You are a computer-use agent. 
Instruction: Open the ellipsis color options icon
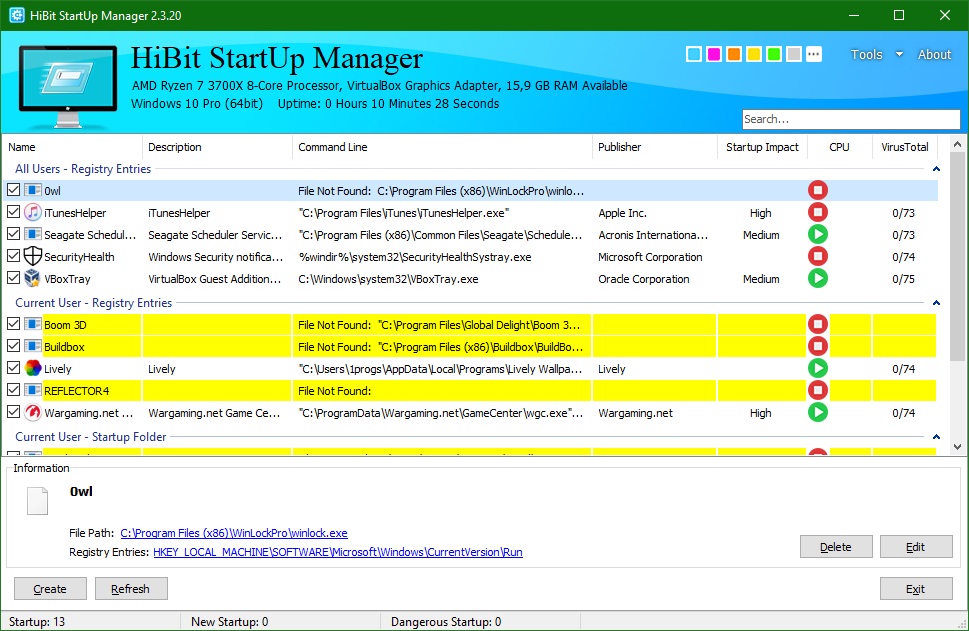(813, 54)
